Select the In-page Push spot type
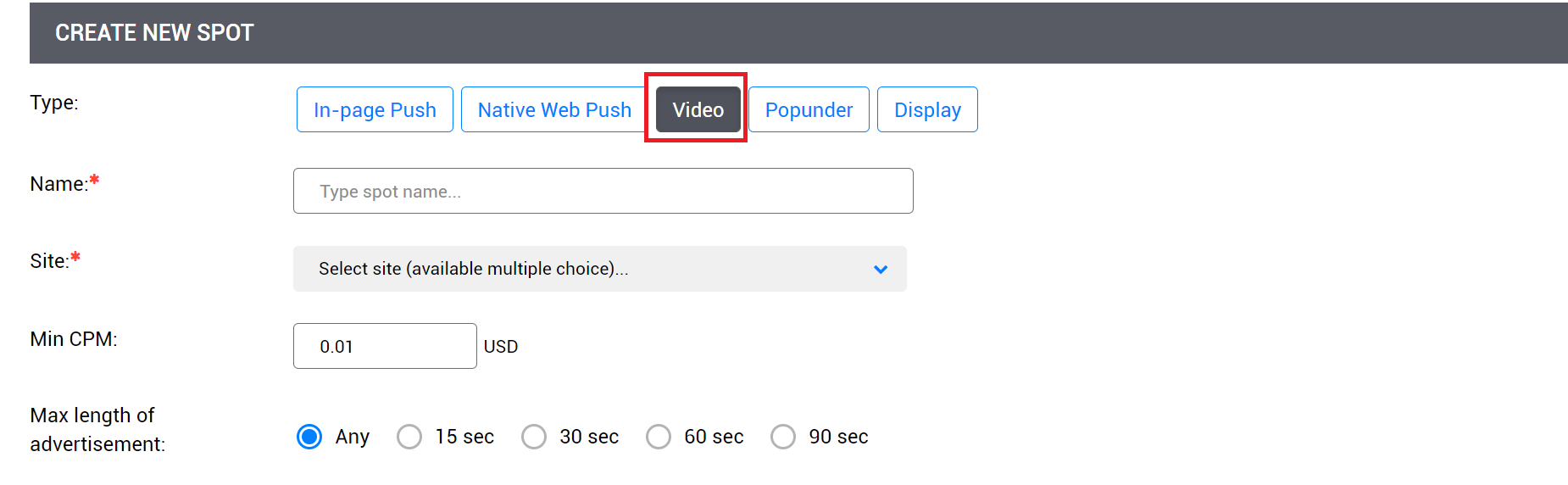 [375, 110]
